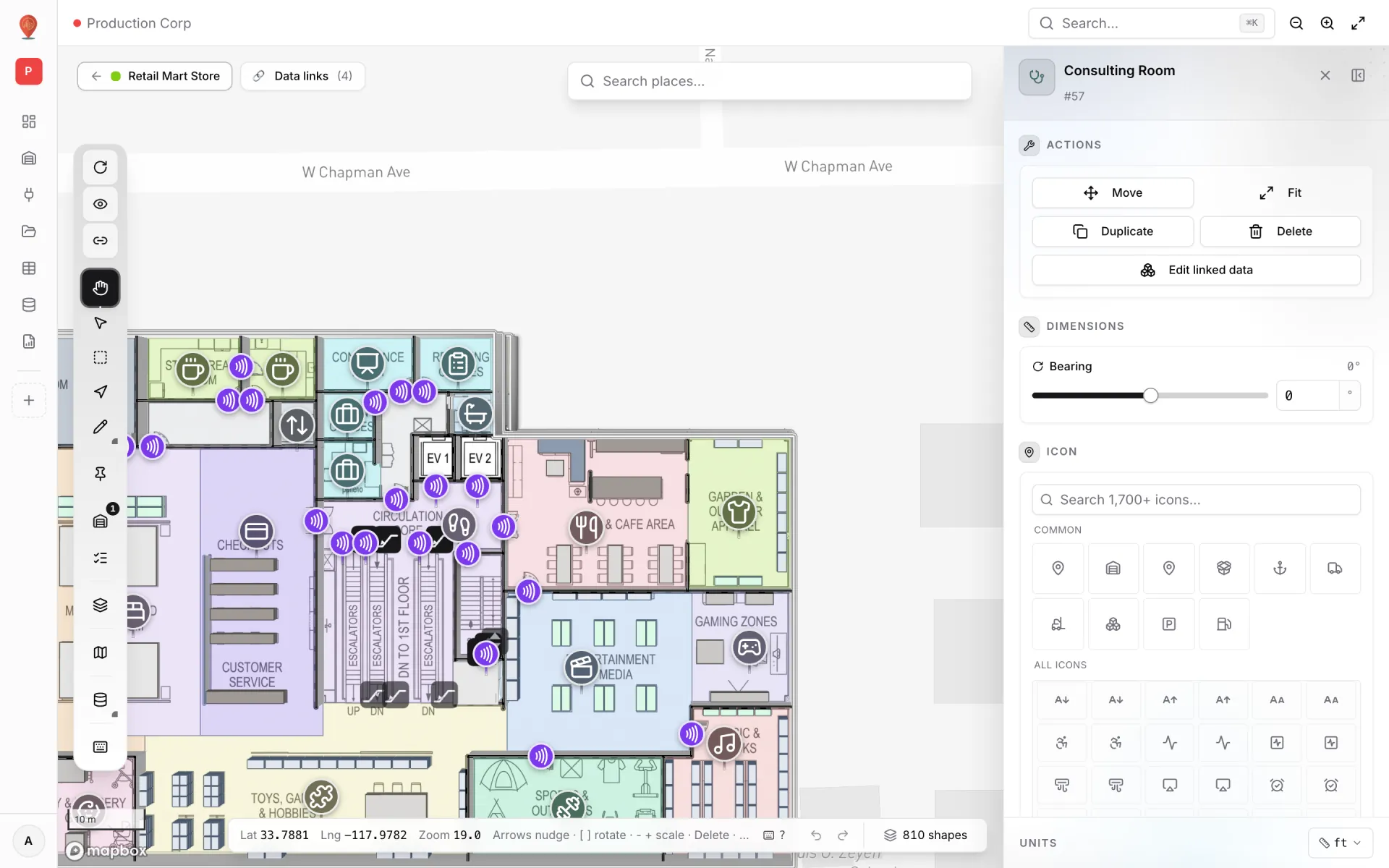Viewport: 1389px width, 868px height.
Task: Undo the last edit in status bar
Action: pos(816,835)
